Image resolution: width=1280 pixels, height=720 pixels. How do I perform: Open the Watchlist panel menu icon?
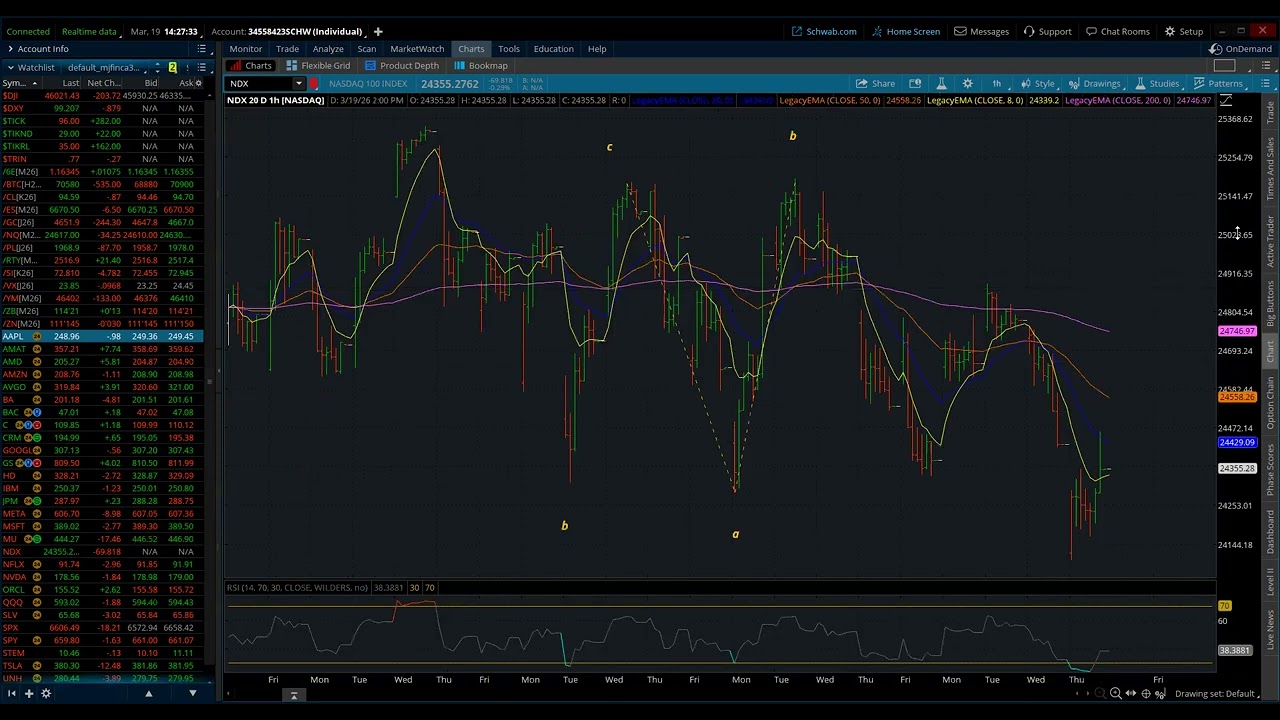tap(201, 67)
